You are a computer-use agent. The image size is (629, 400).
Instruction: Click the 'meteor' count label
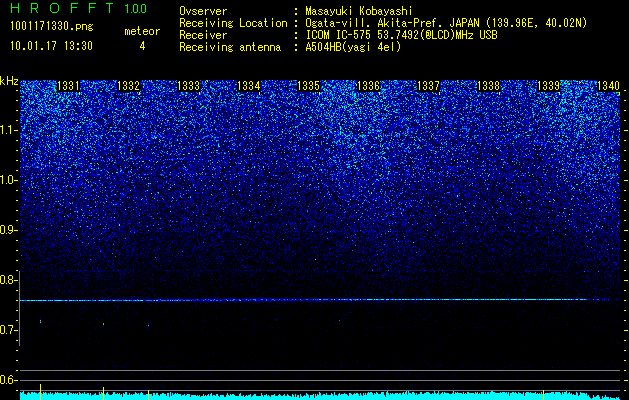point(142,31)
